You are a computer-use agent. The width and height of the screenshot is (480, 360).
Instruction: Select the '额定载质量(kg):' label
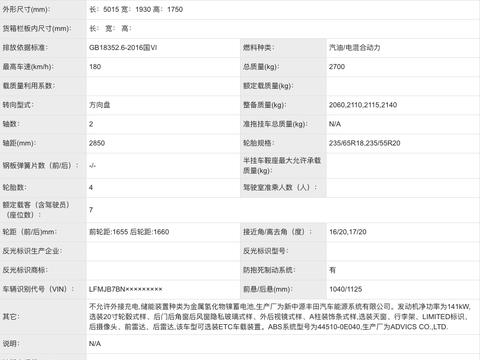268,86
